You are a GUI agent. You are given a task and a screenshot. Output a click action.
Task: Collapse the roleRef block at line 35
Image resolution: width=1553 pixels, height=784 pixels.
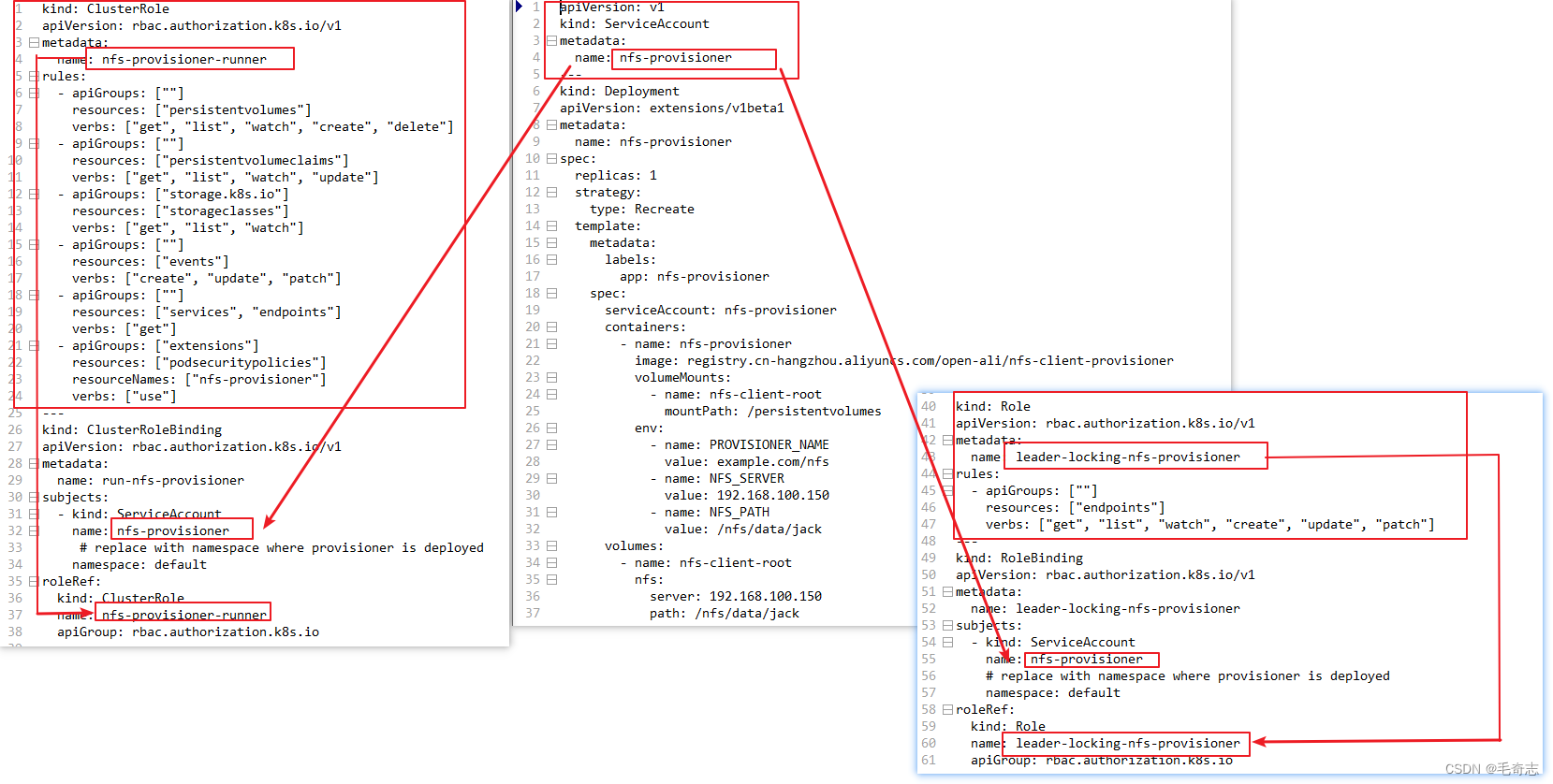(34, 581)
